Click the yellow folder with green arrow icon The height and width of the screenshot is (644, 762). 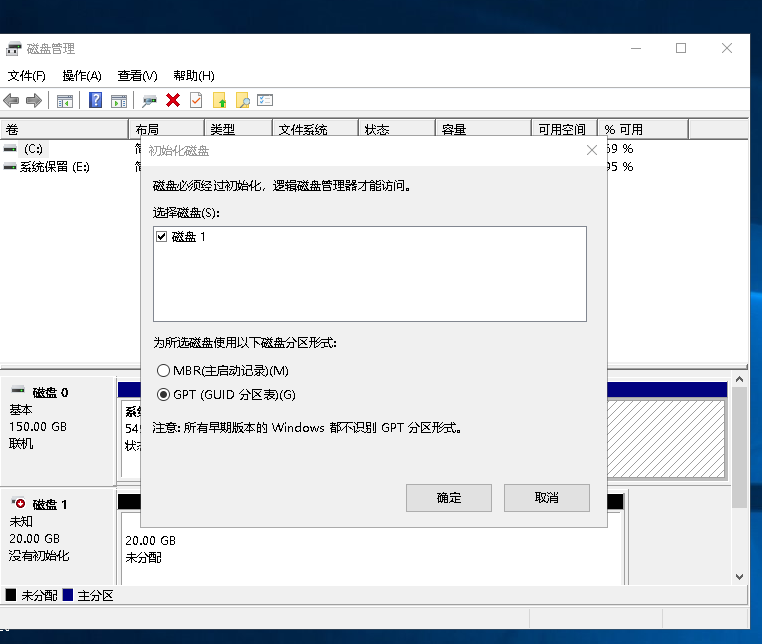[220, 100]
